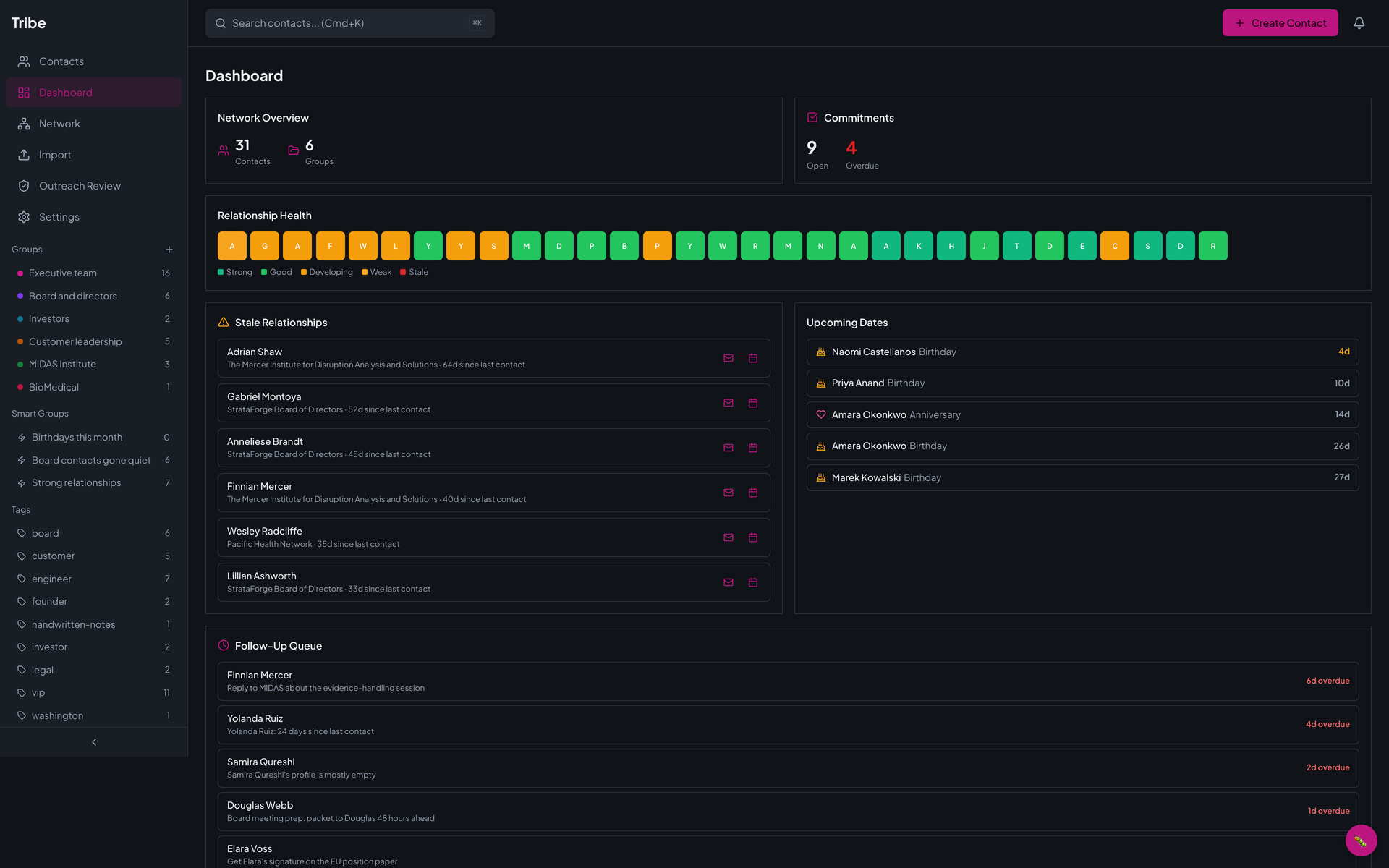The height and width of the screenshot is (868, 1389).
Task: Open Priya Anand birthday entry
Action: click(x=1083, y=383)
